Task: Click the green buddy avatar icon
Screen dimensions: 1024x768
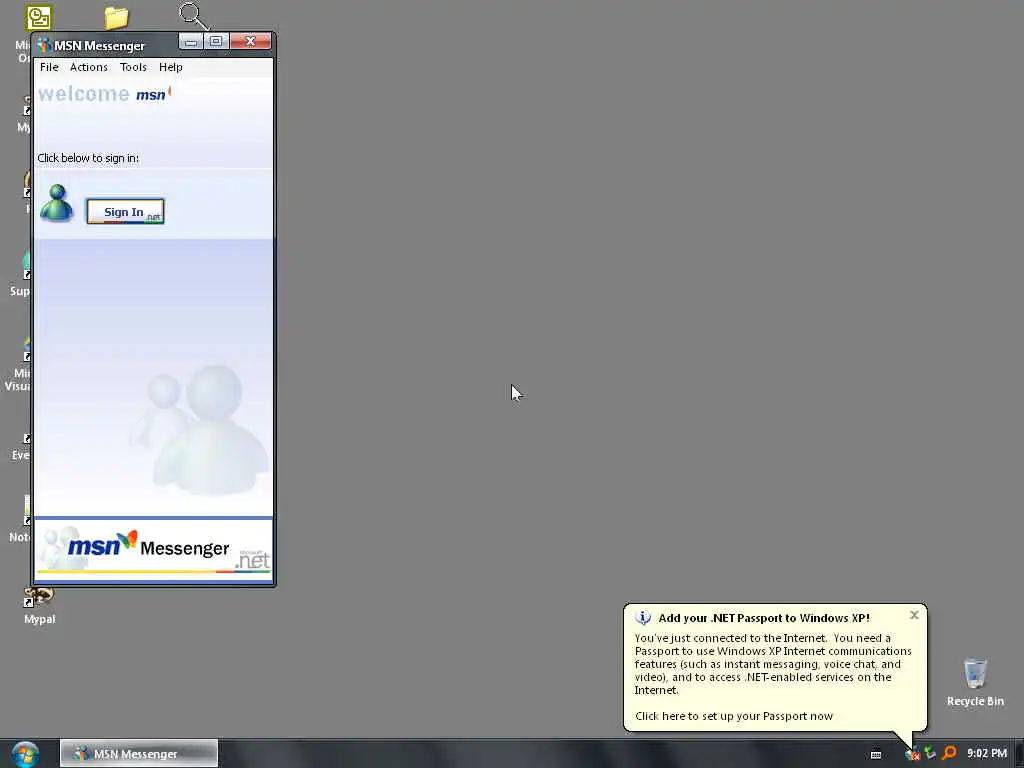Action: point(57,203)
